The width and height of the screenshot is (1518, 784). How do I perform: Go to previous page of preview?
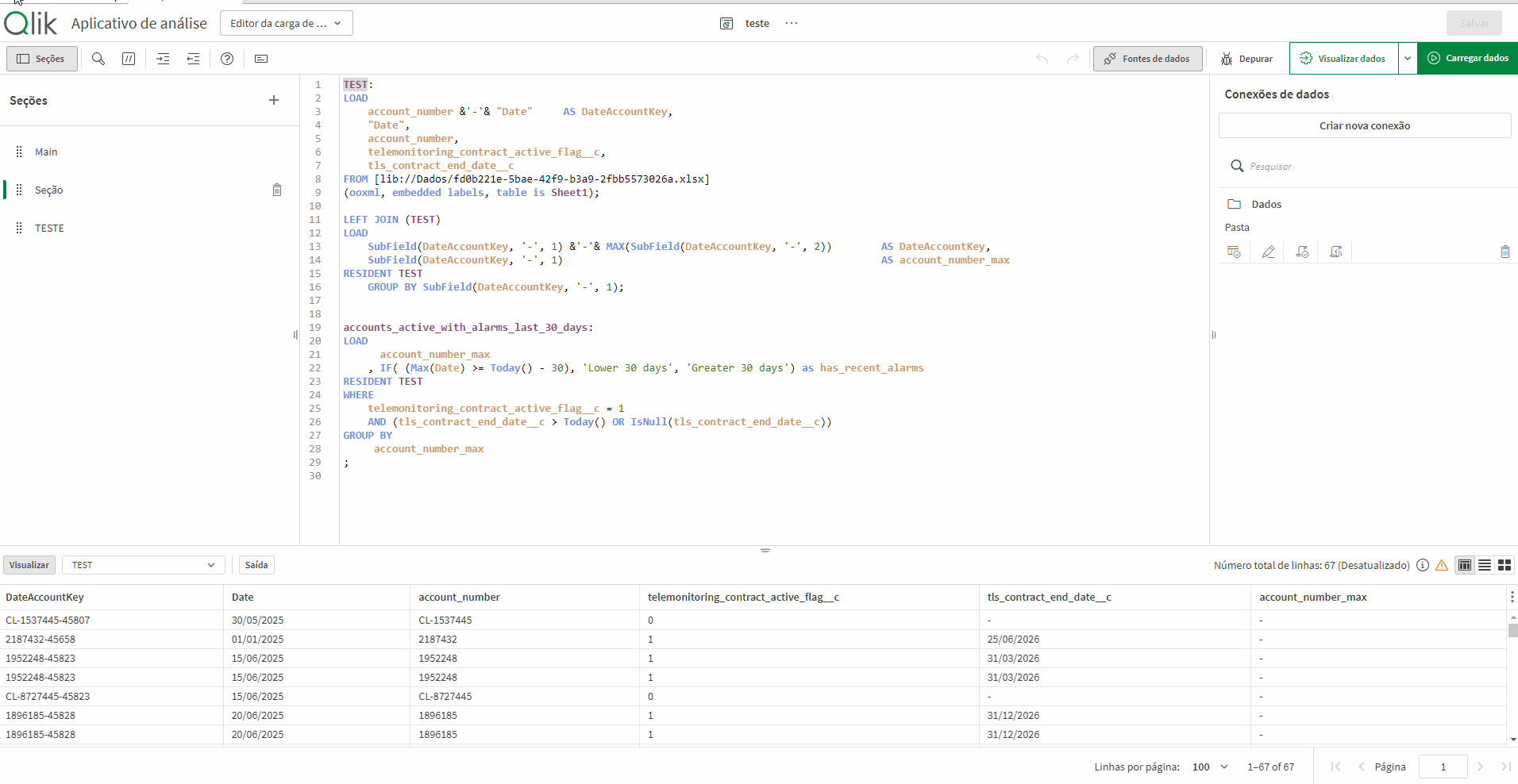pos(1361,767)
